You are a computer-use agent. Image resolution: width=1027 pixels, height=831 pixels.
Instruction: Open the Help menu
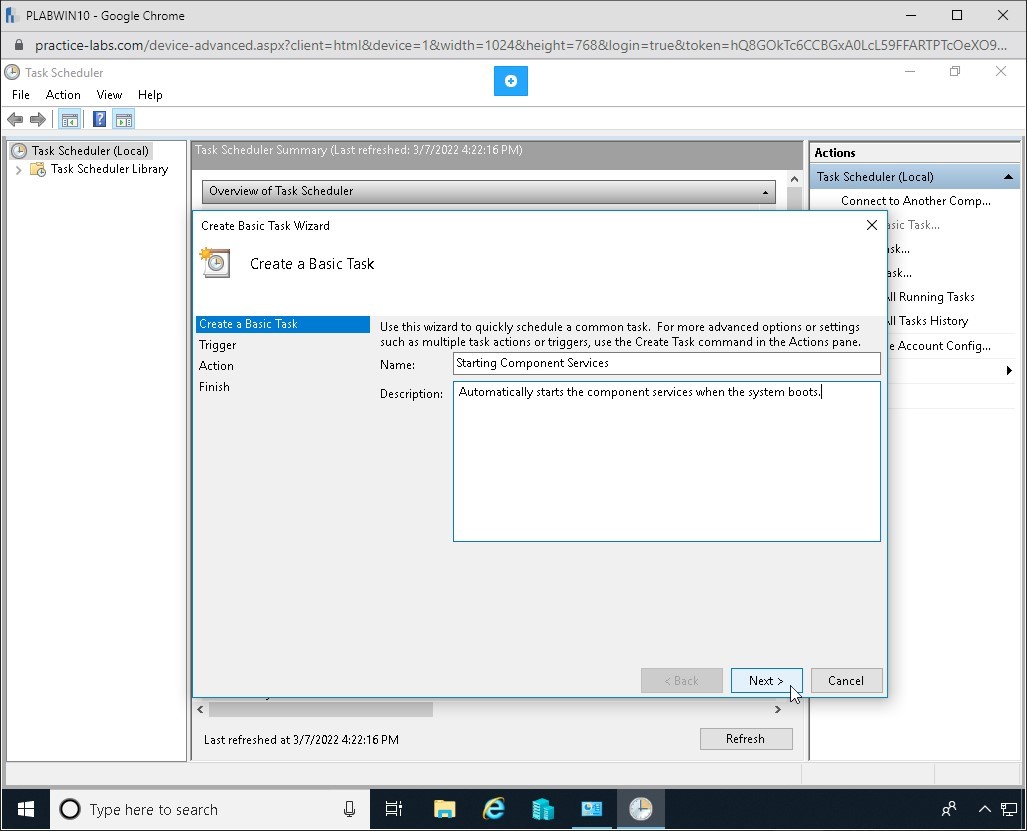150,95
